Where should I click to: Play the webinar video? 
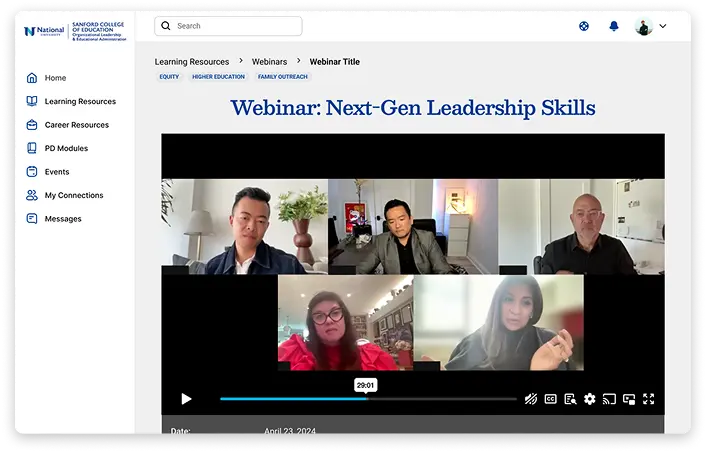[186, 399]
